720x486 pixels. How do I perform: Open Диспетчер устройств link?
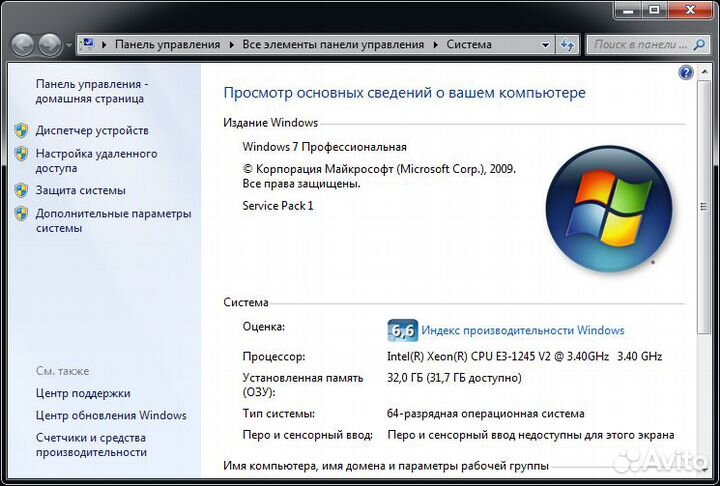click(x=92, y=130)
